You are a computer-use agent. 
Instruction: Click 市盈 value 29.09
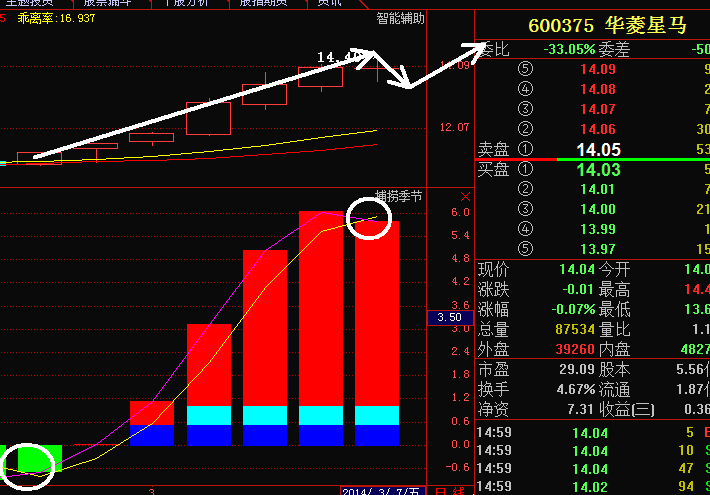pos(577,369)
